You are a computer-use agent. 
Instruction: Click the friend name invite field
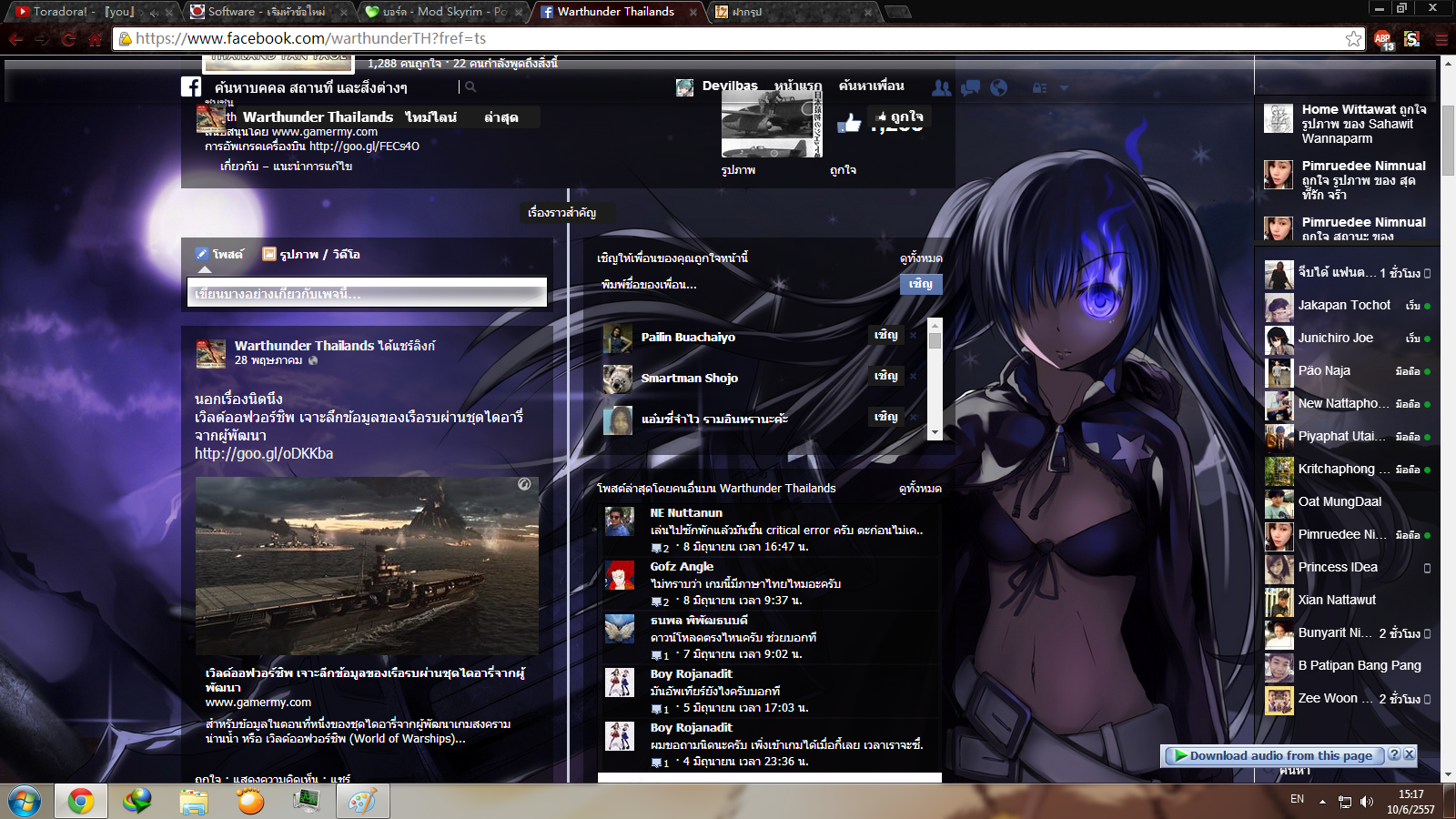pyautogui.click(x=746, y=284)
